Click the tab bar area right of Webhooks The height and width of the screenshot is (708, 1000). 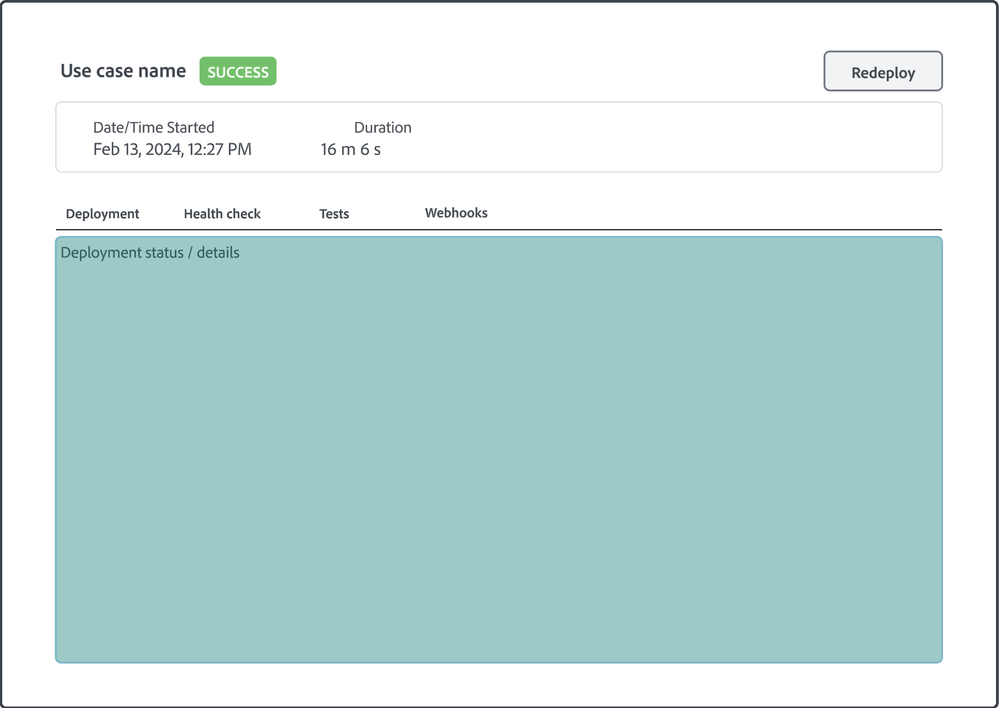(x=714, y=213)
